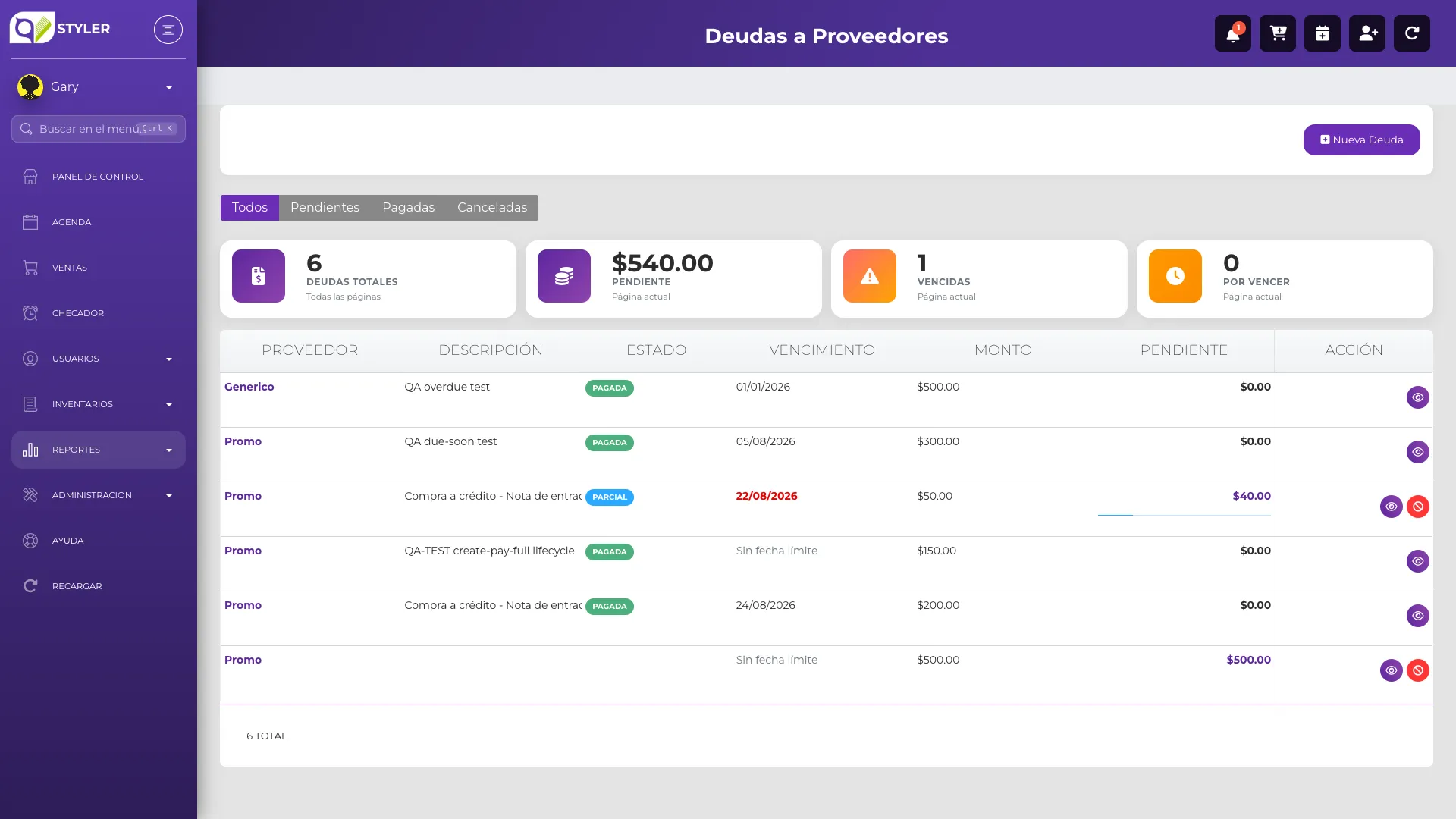View details of QA due-soon test debt
The image size is (1456, 819).
(x=1418, y=452)
